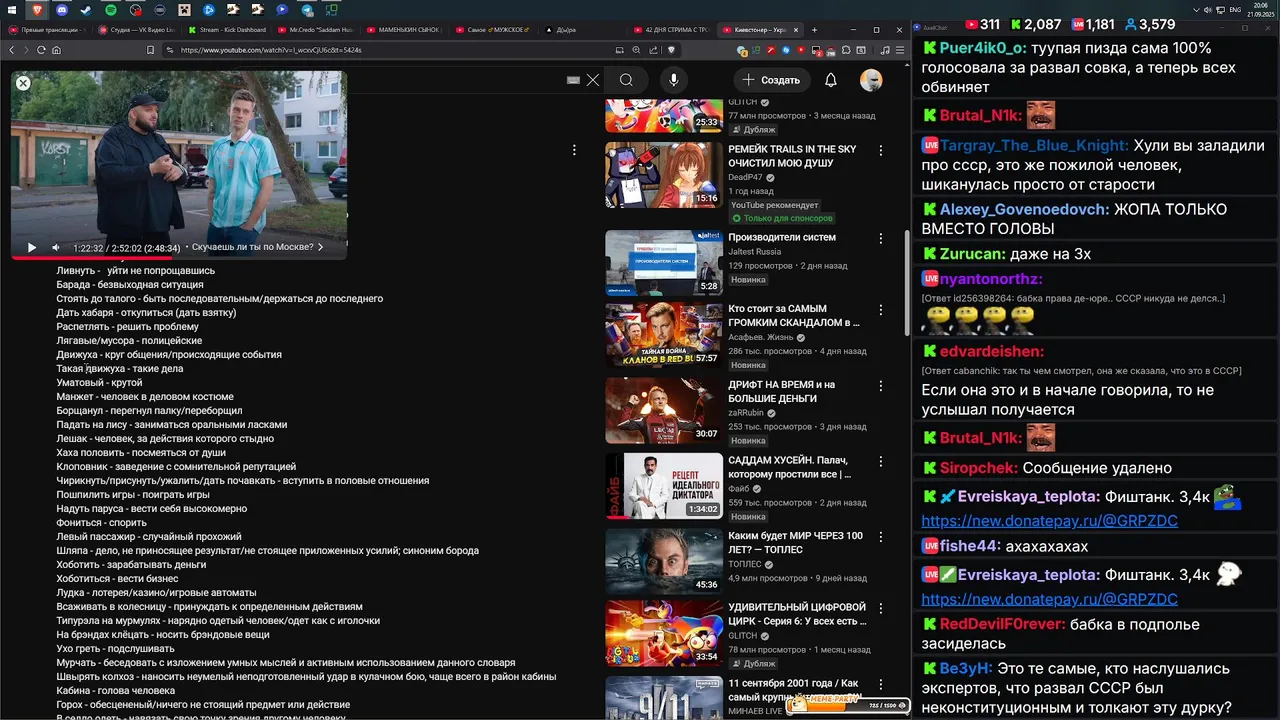1280x720 pixels.
Task: Open thumbnail of "РЕМЕЙК TRAILS IN THE SKY" video
Action: pos(664,175)
